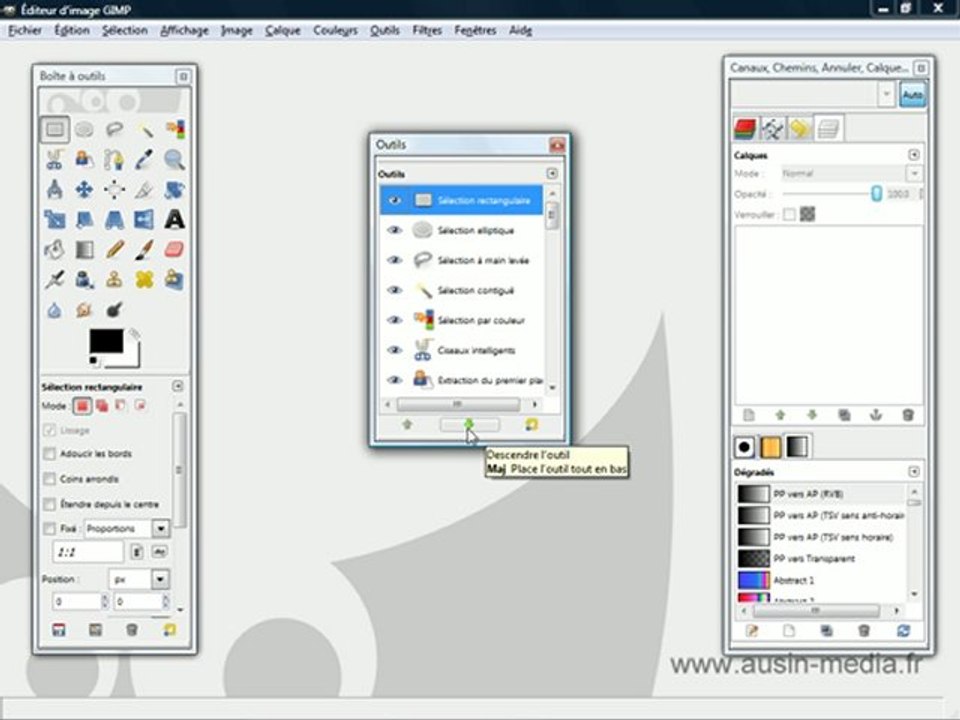The width and height of the screenshot is (960, 720).
Task: Select the Shear tool
Action: click(x=84, y=219)
